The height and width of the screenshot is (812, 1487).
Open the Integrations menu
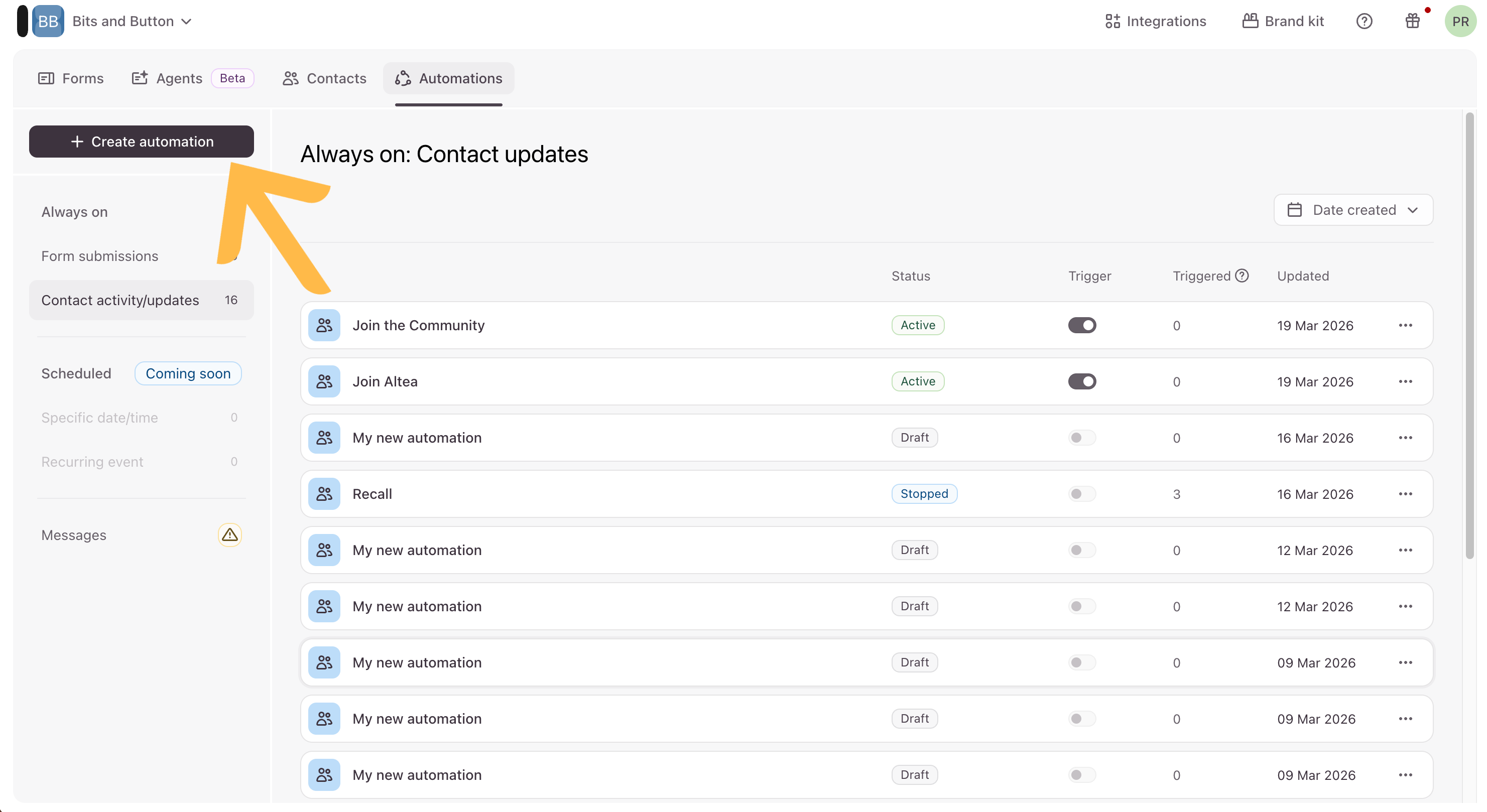(1156, 22)
